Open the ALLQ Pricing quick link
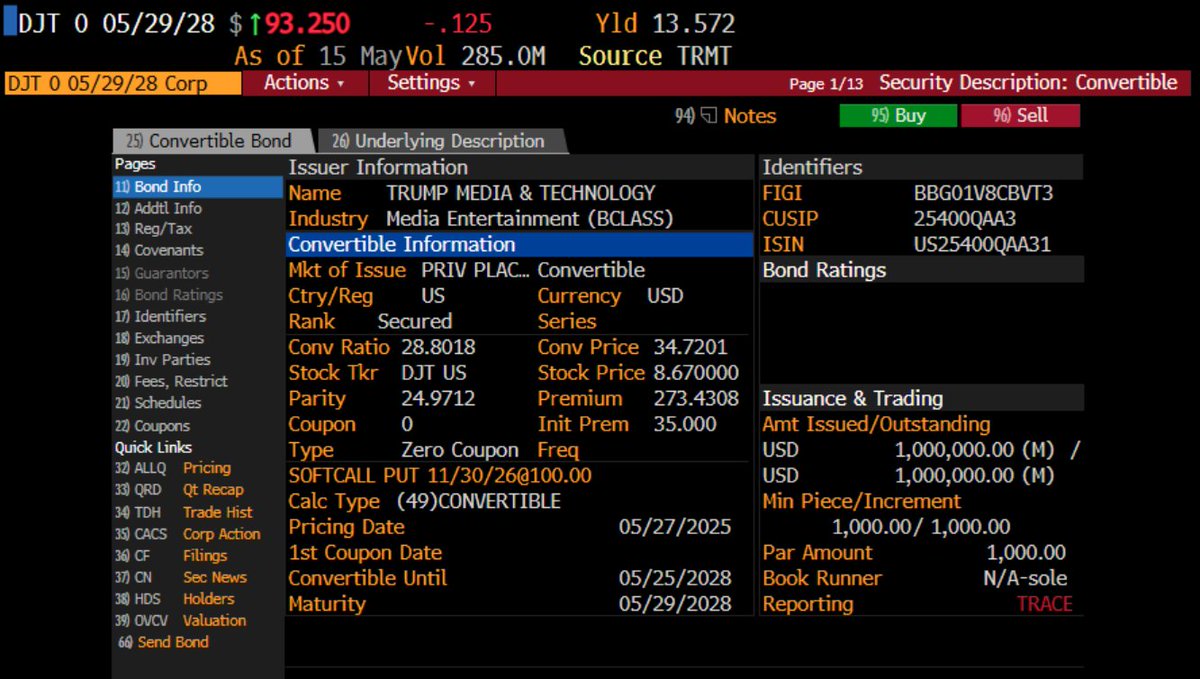Image resolution: width=1200 pixels, height=679 pixels. click(x=173, y=468)
